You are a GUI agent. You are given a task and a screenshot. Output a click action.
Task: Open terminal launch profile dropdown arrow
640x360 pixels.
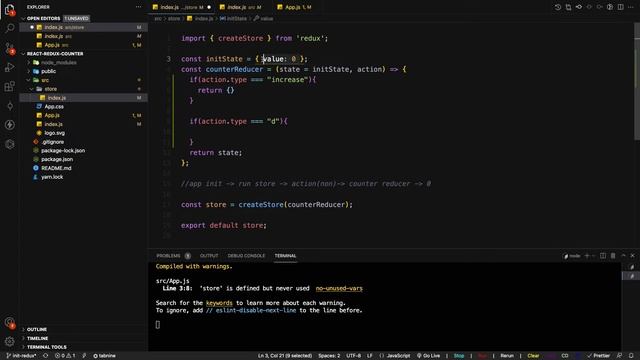594,256
